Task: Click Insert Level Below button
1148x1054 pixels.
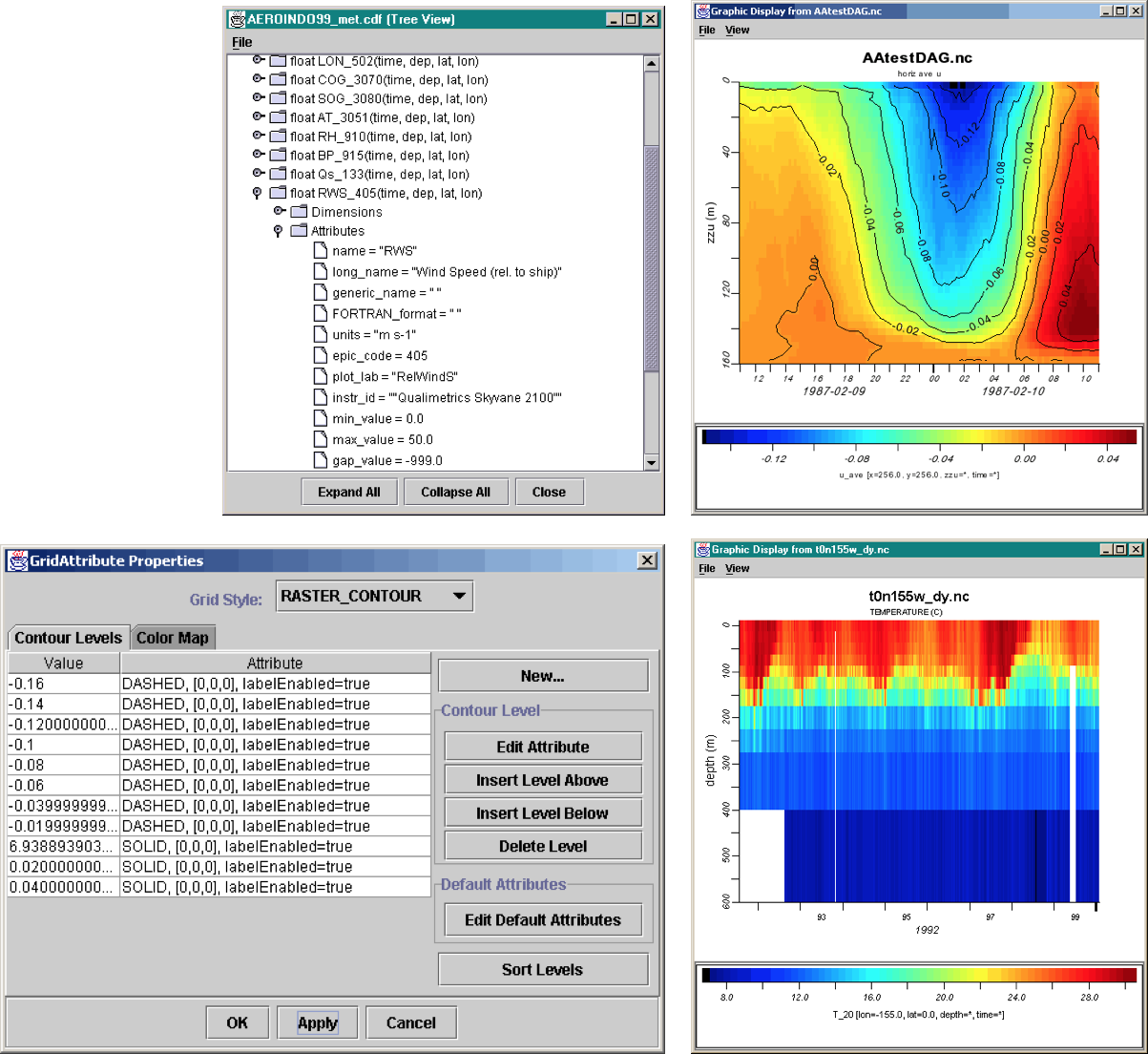Action: [543, 813]
